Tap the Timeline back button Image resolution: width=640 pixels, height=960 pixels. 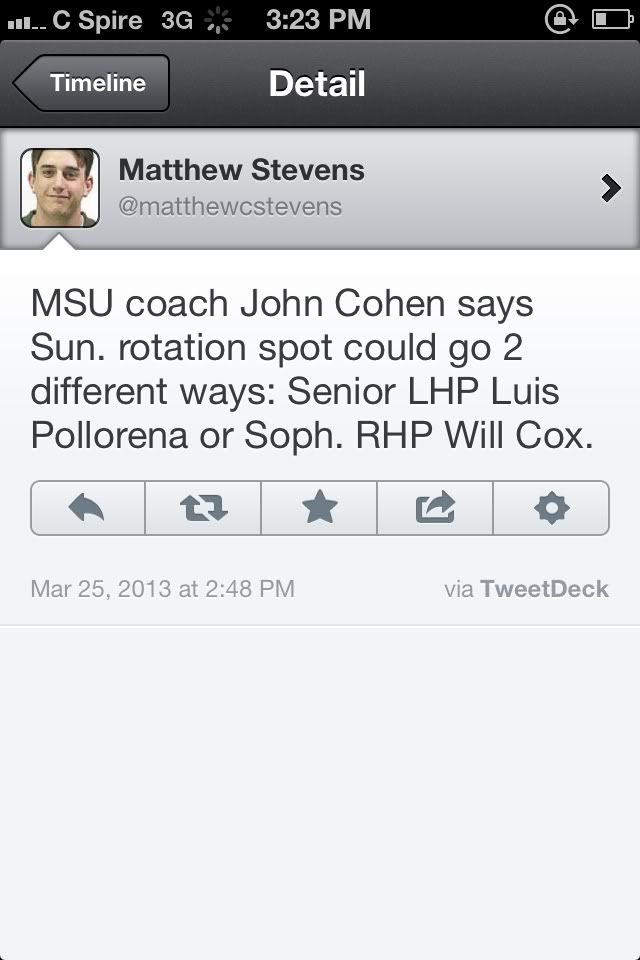(x=92, y=83)
